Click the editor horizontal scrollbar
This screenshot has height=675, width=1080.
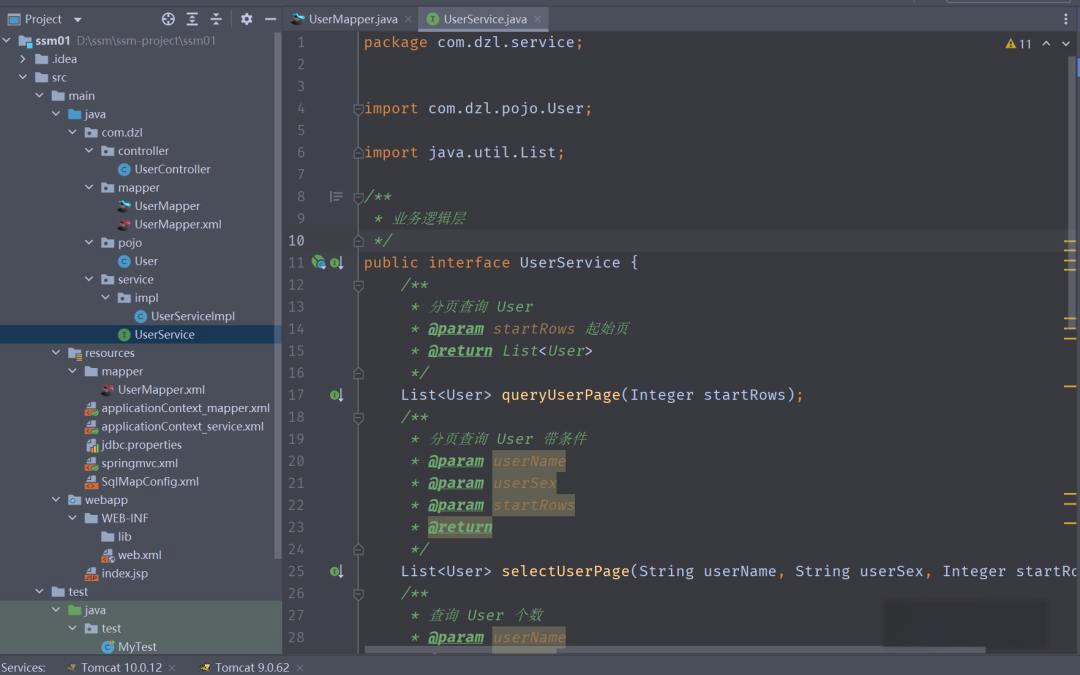coord(674,650)
